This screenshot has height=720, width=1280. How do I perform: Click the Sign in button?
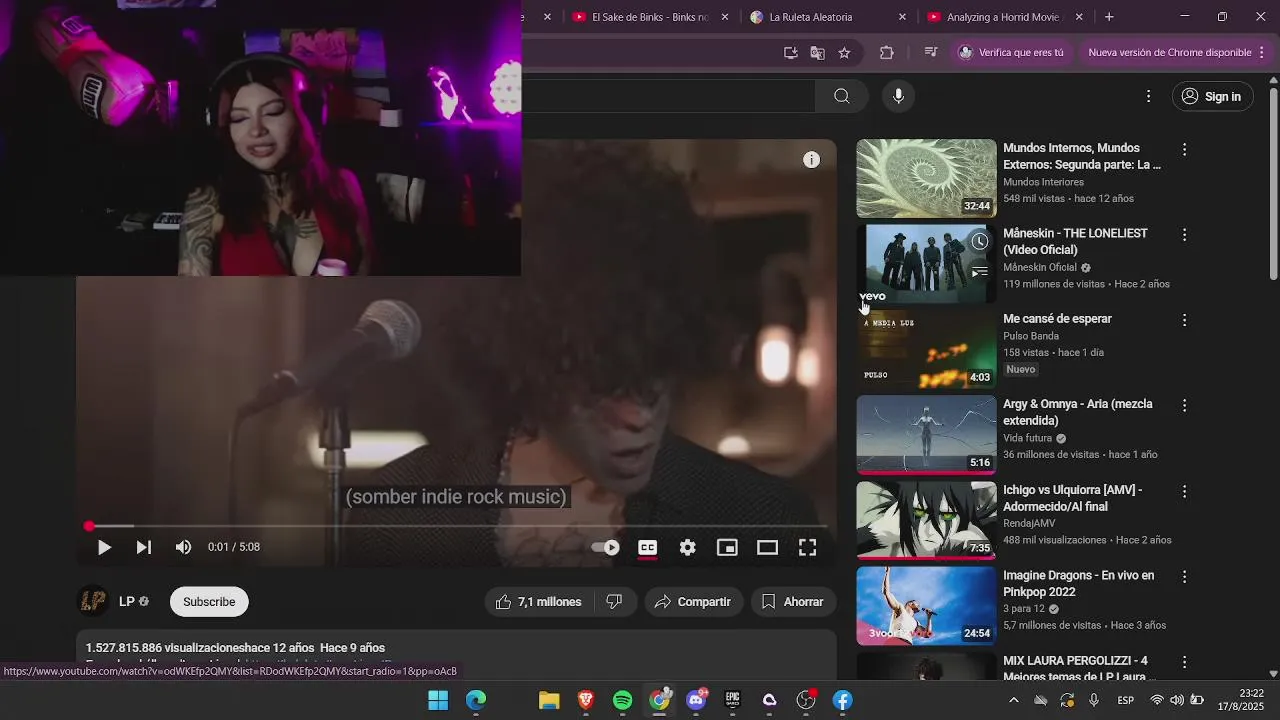[x=1212, y=96]
